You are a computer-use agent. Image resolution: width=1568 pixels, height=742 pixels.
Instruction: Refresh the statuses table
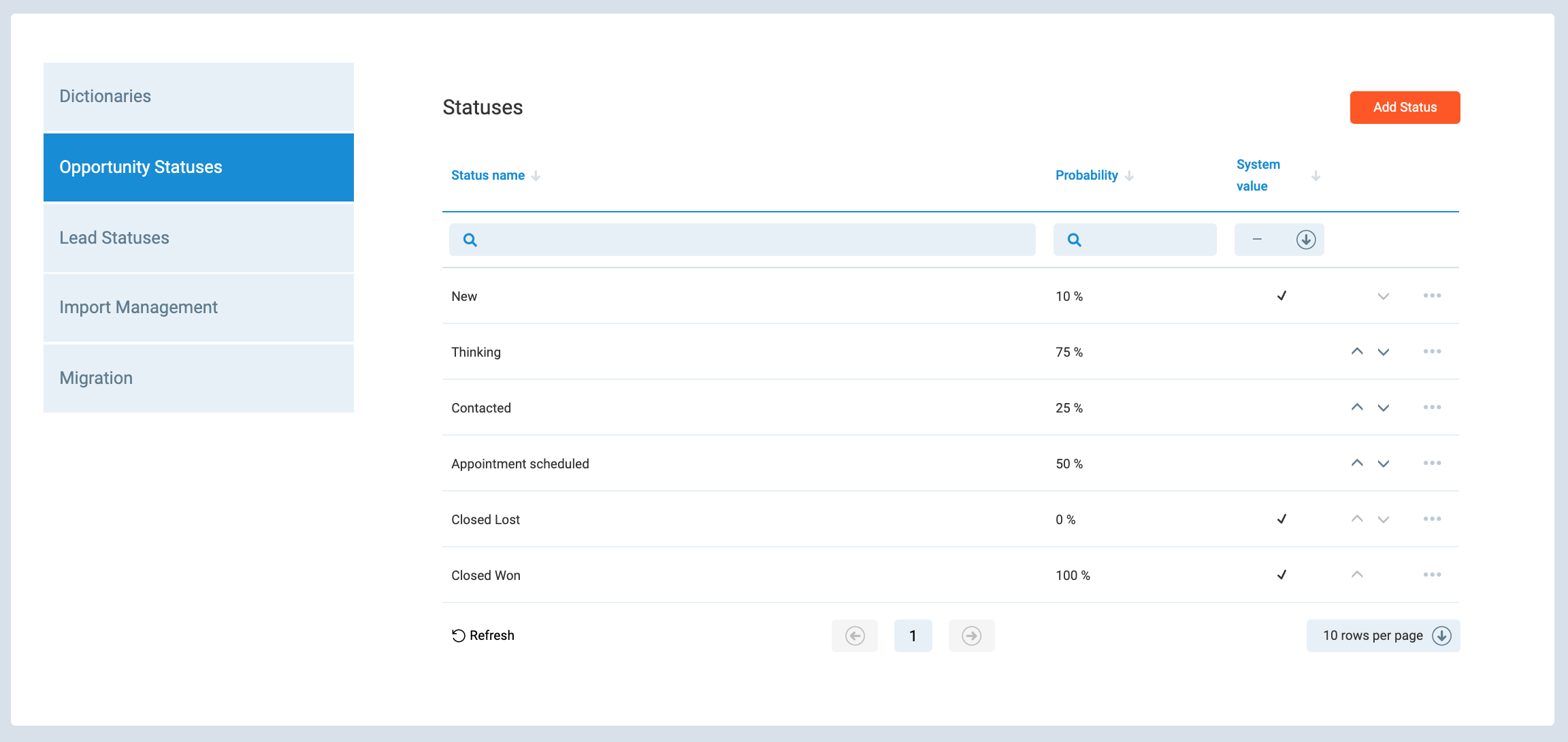tap(483, 636)
